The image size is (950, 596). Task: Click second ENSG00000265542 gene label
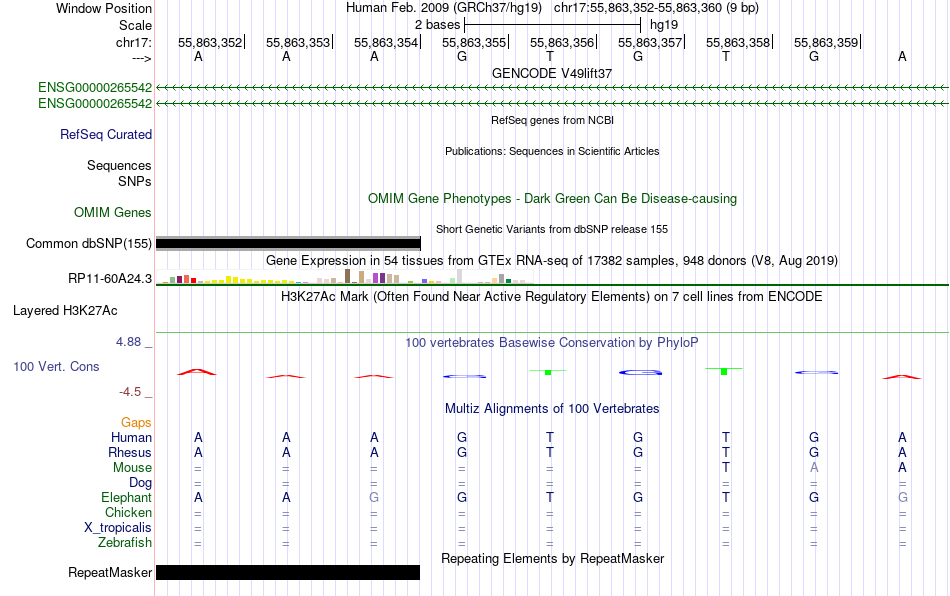[x=95, y=104]
